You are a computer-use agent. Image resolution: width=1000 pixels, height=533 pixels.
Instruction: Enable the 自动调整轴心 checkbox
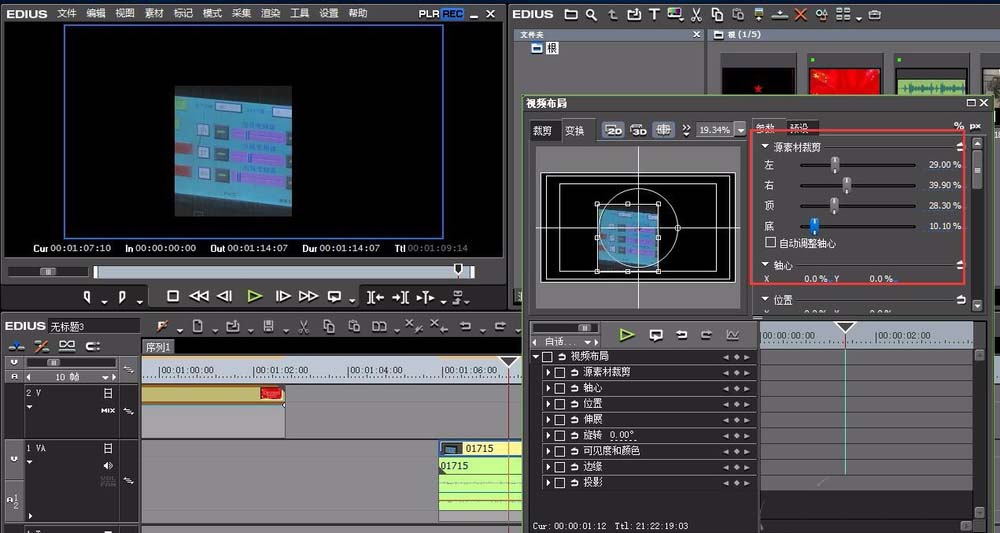click(770, 243)
